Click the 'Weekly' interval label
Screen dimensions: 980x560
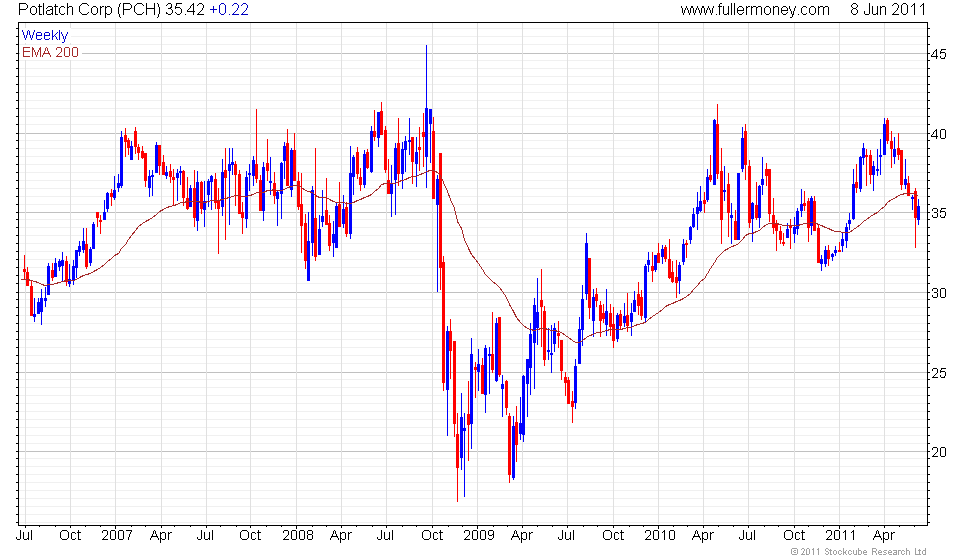pos(44,36)
